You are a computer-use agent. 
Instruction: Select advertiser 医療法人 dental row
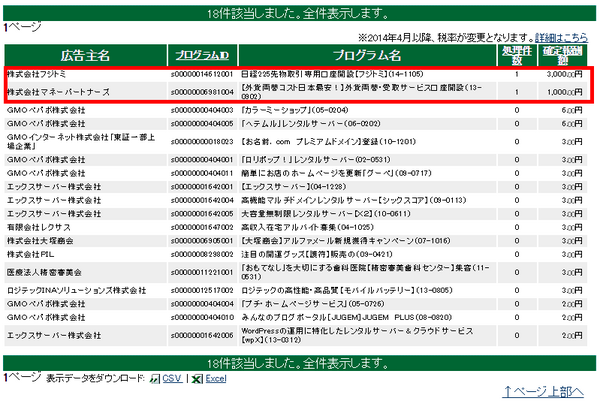44,272
